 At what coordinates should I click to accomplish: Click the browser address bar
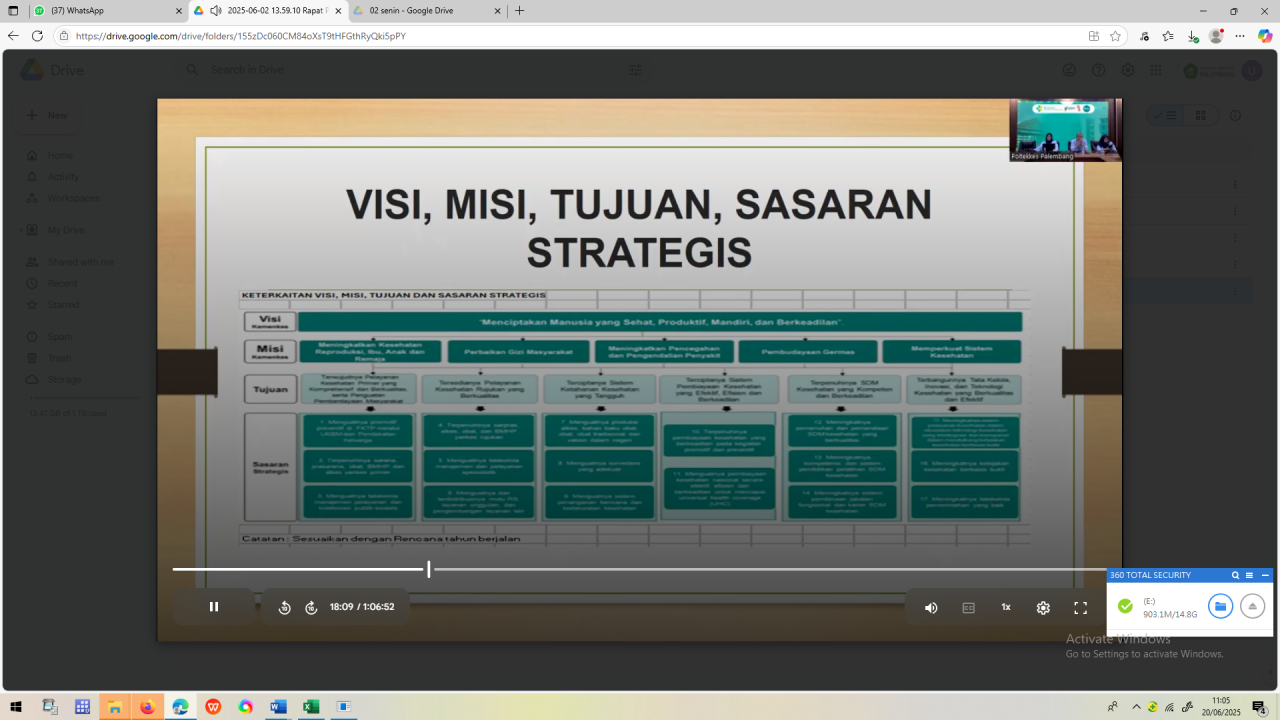(x=560, y=36)
